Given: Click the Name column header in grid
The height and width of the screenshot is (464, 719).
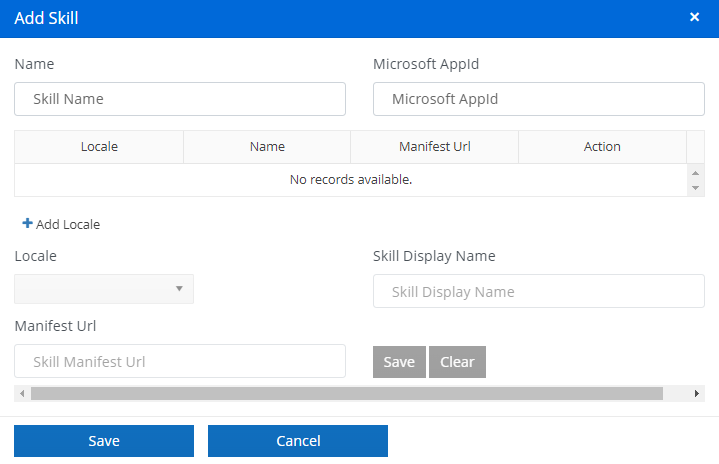Looking at the screenshot, I should point(267,146).
